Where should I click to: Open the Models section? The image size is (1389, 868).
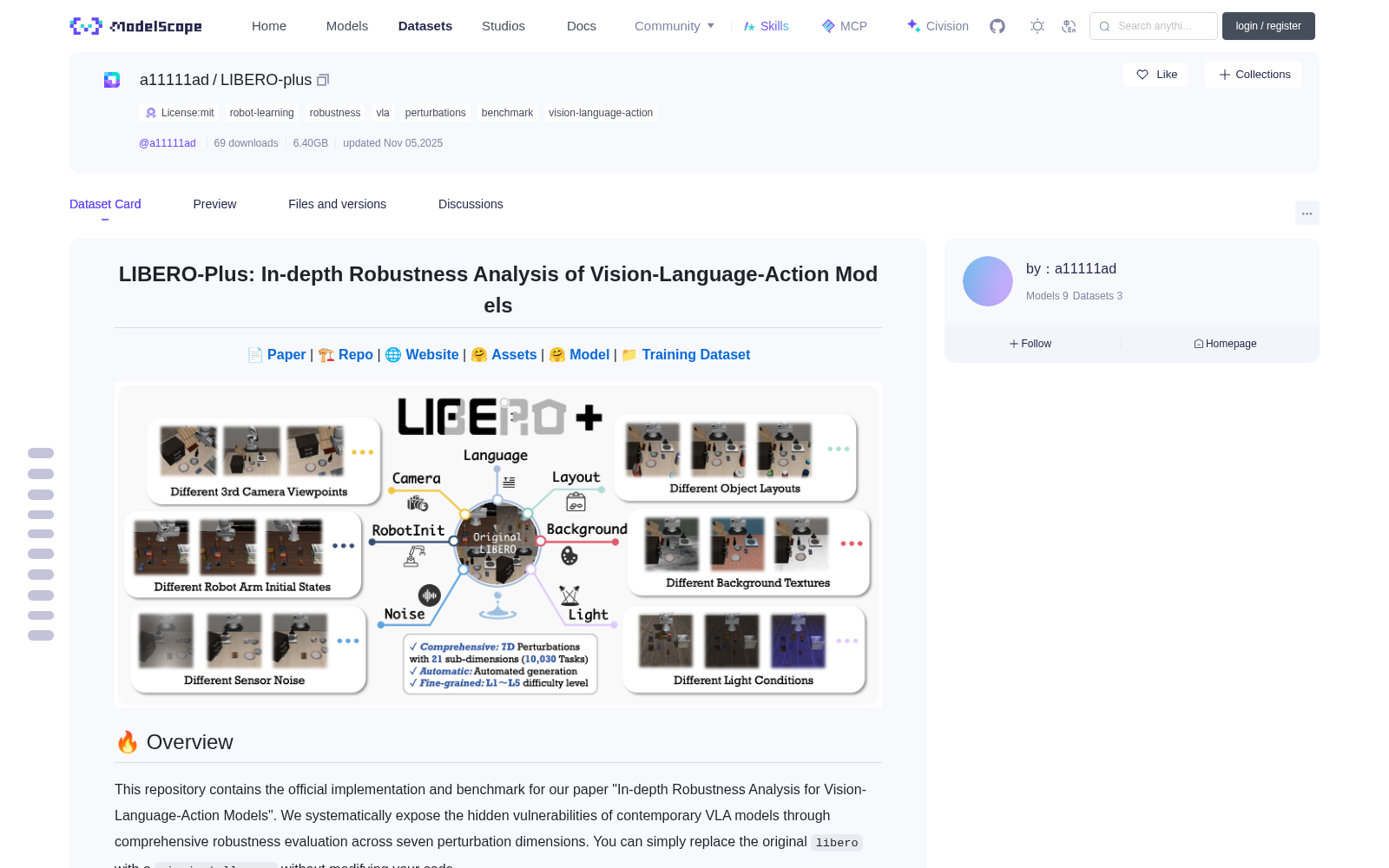click(347, 26)
